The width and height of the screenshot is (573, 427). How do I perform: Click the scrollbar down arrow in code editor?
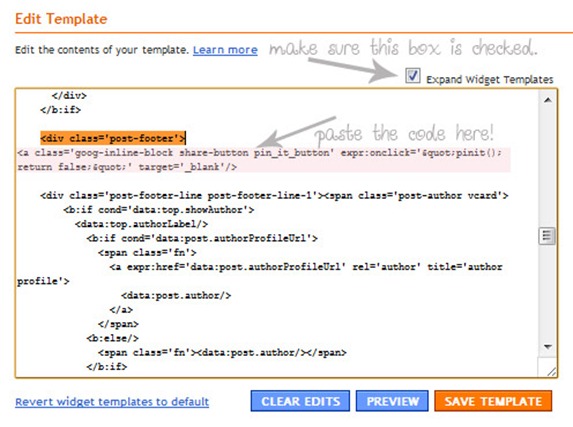click(547, 346)
